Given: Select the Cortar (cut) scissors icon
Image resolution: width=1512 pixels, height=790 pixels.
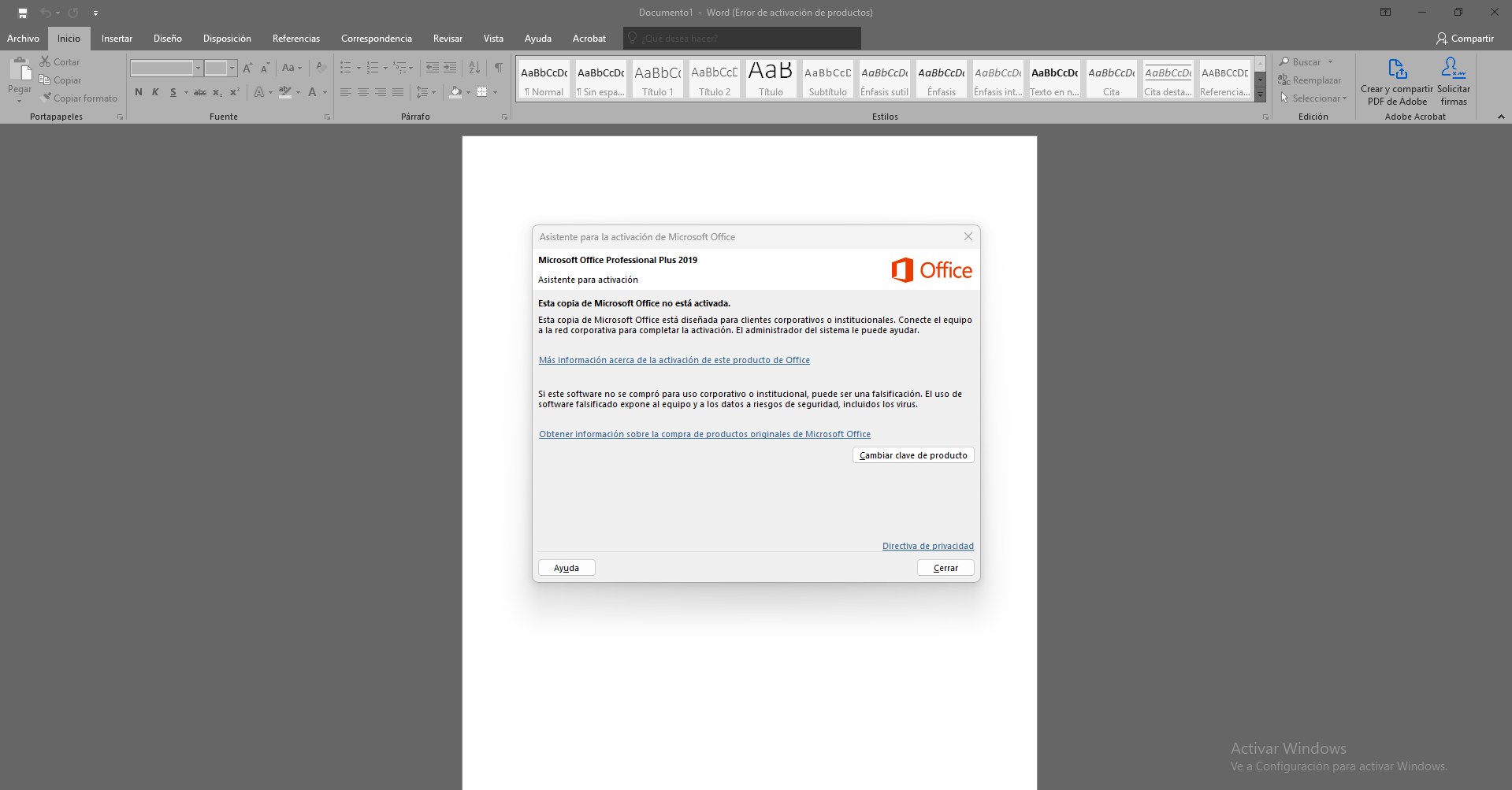Looking at the screenshot, I should point(43,61).
